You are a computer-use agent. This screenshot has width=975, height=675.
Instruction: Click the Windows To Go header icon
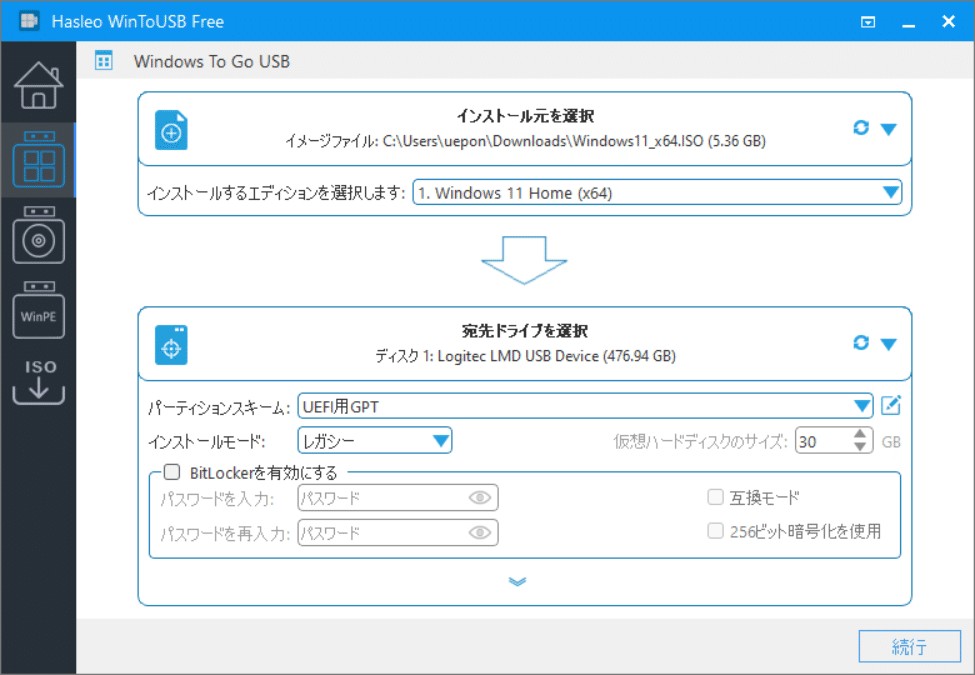pyautogui.click(x=104, y=61)
